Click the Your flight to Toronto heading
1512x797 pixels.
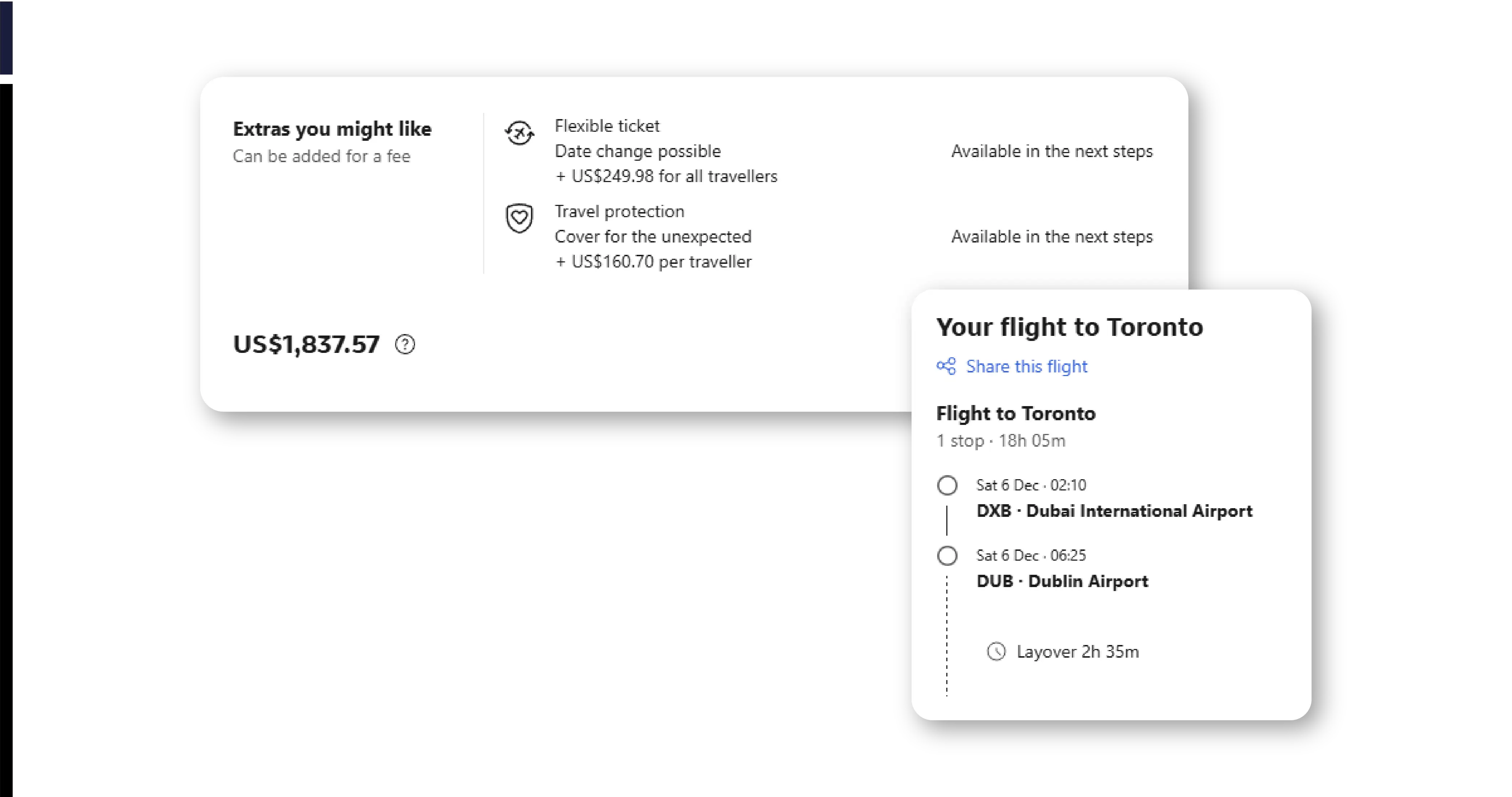1069,327
